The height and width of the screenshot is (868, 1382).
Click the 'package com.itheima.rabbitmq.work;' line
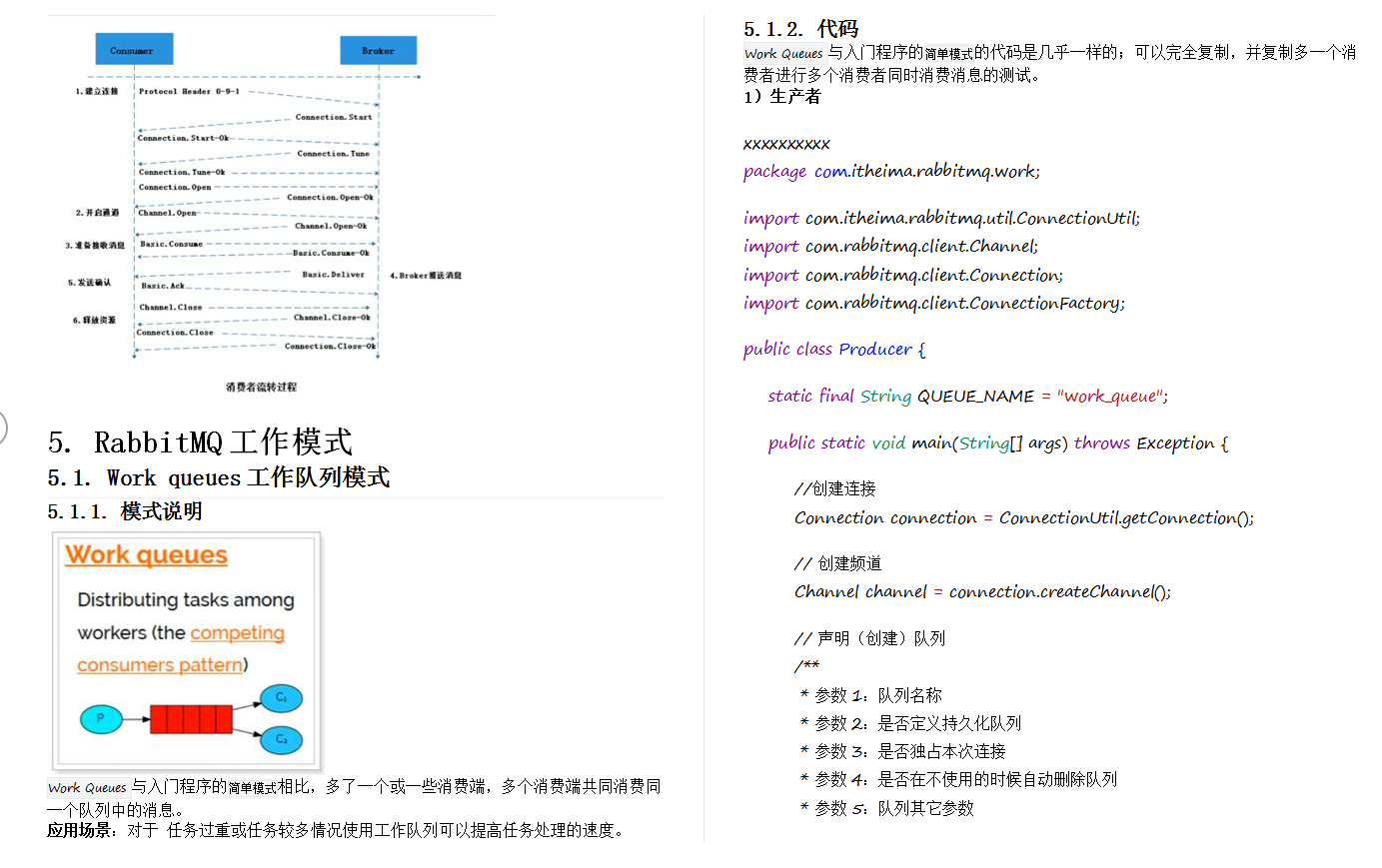click(x=891, y=171)
